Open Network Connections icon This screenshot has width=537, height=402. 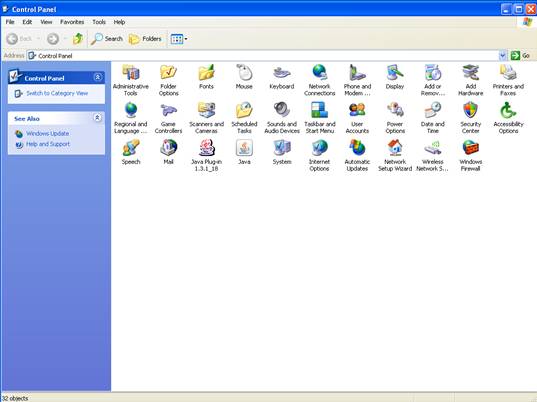pyautogui.click(x=320, y=73)
